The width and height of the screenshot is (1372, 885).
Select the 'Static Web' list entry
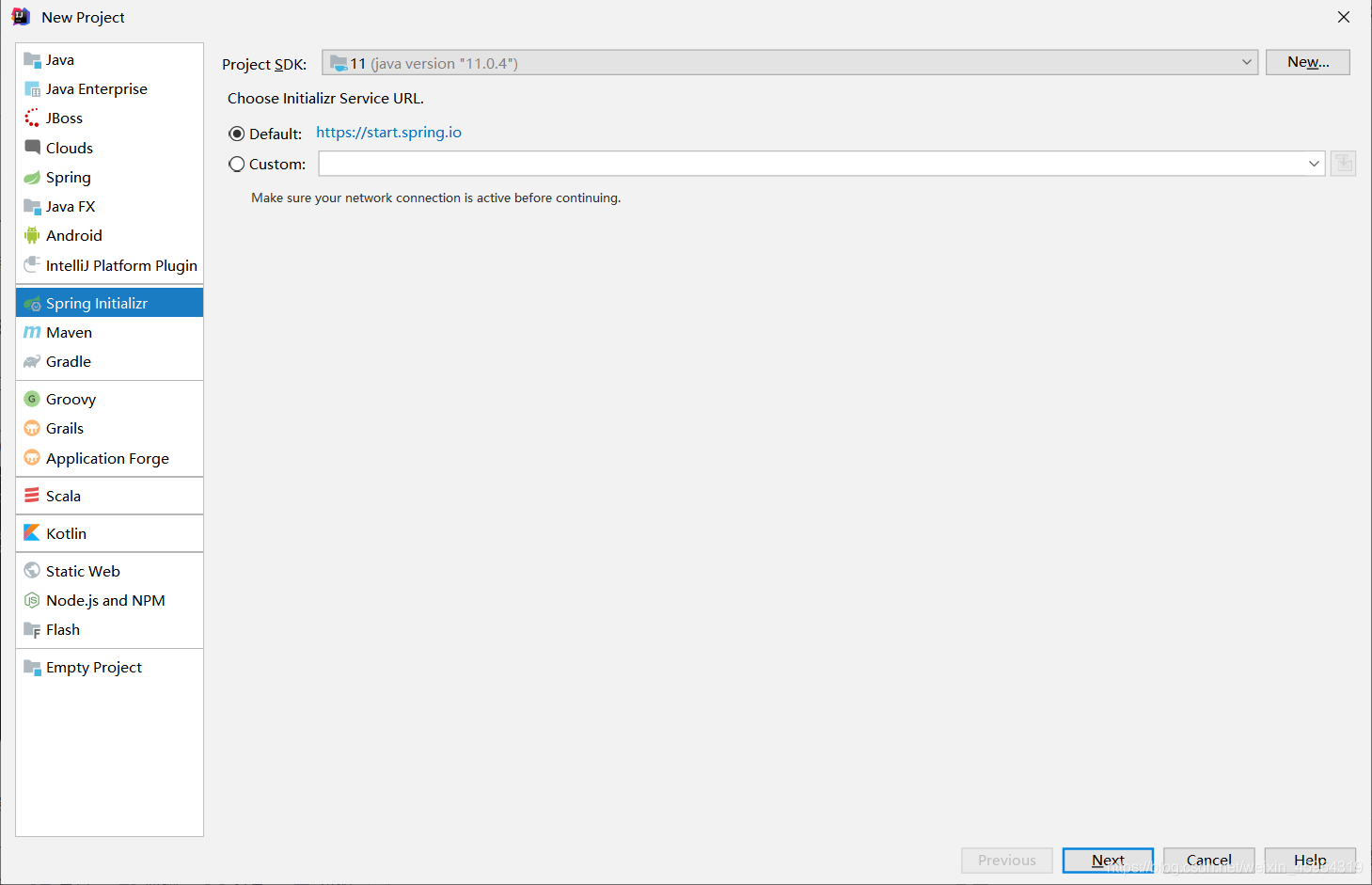tap(109, 571)
